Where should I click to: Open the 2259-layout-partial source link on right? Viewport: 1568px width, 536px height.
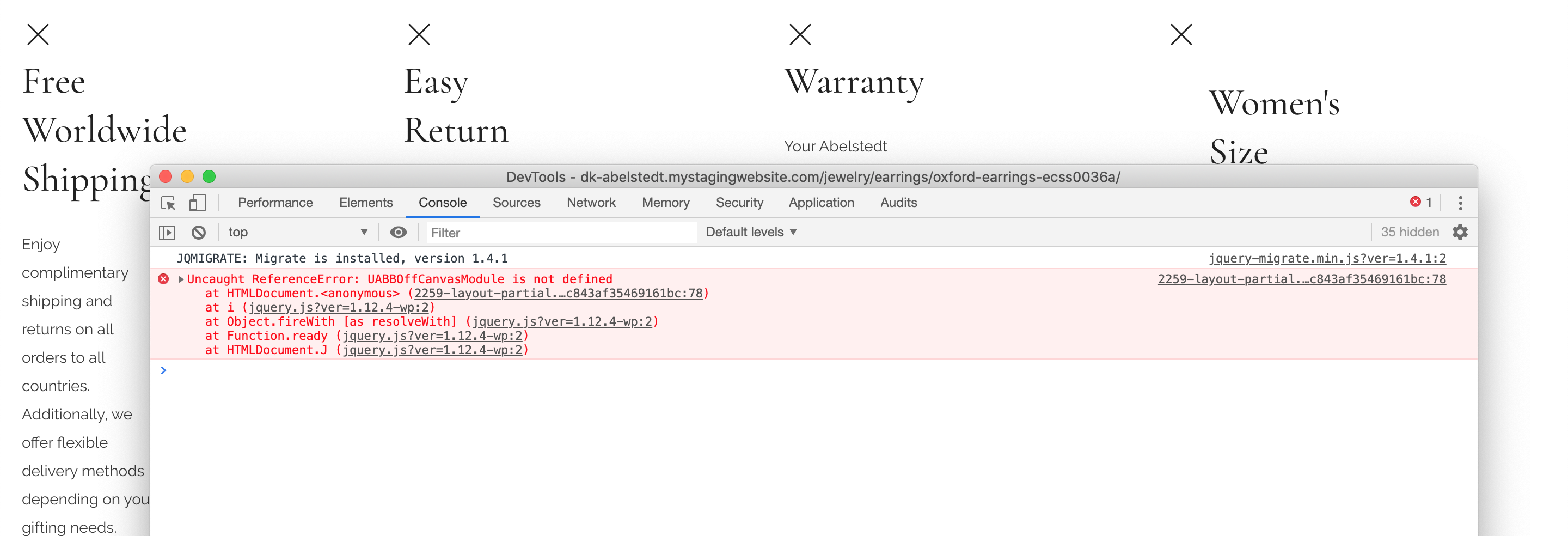[1301, 279]
